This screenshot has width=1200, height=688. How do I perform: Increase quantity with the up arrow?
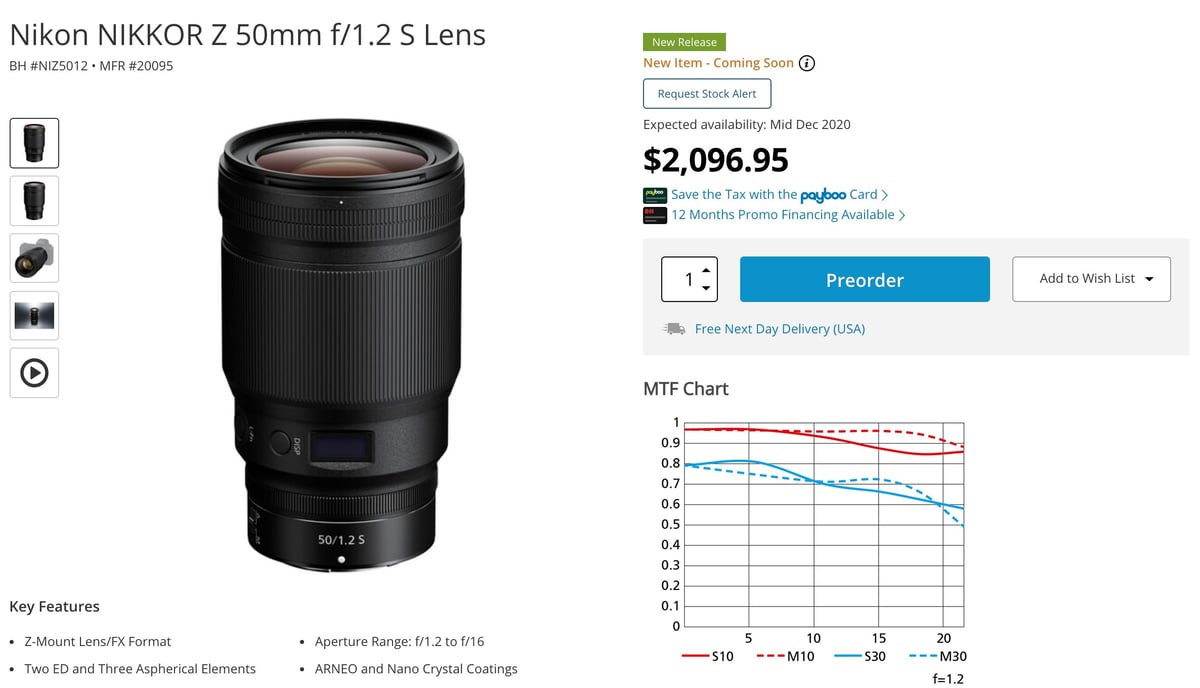pyautogui.click(x=706, y=270)
